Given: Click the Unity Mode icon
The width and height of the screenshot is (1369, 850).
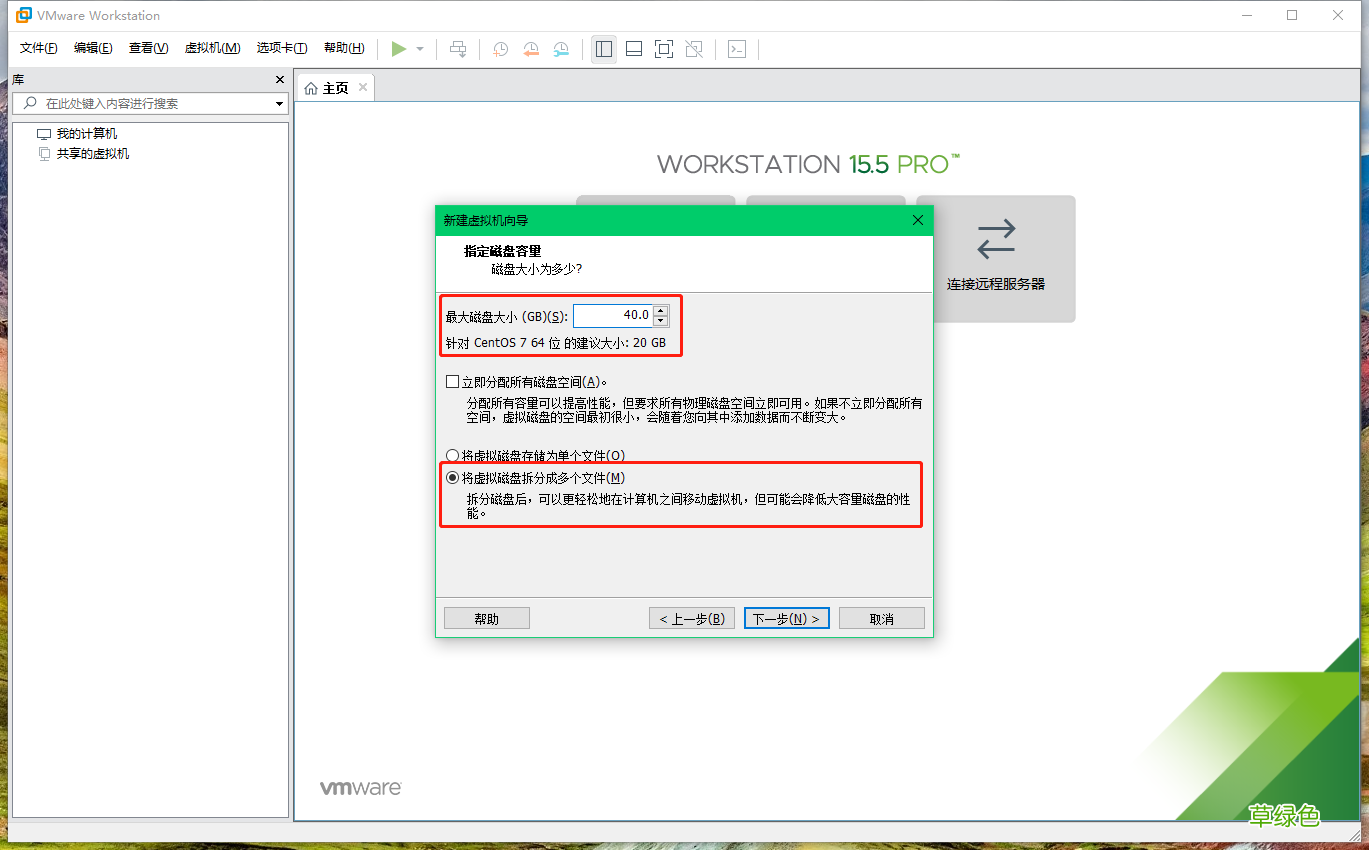Looking at the screenshot, I should click(693, 48).
